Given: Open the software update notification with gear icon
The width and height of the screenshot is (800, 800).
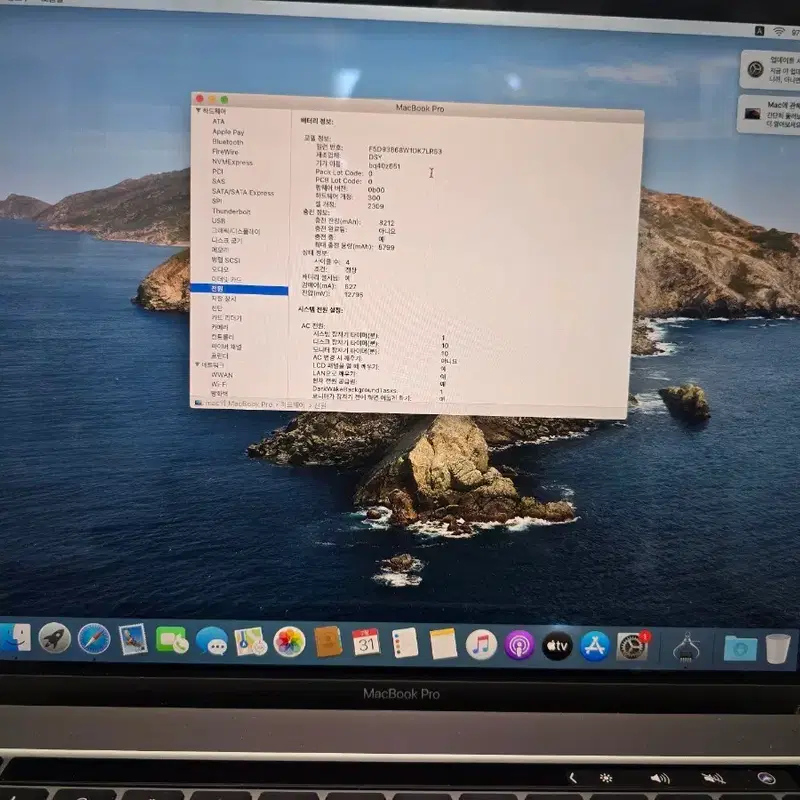Looking at the screenshot, I should click(x=770, y=69).
